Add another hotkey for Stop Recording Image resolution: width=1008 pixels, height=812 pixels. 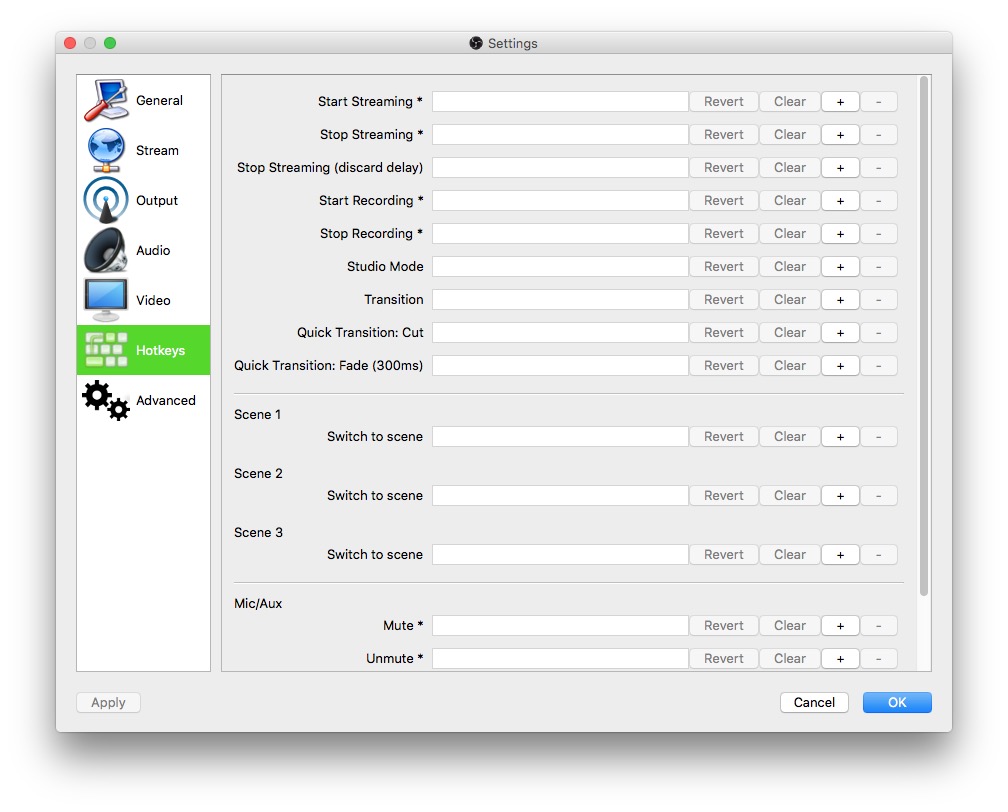pyautogui.click(x=840, y=233)
